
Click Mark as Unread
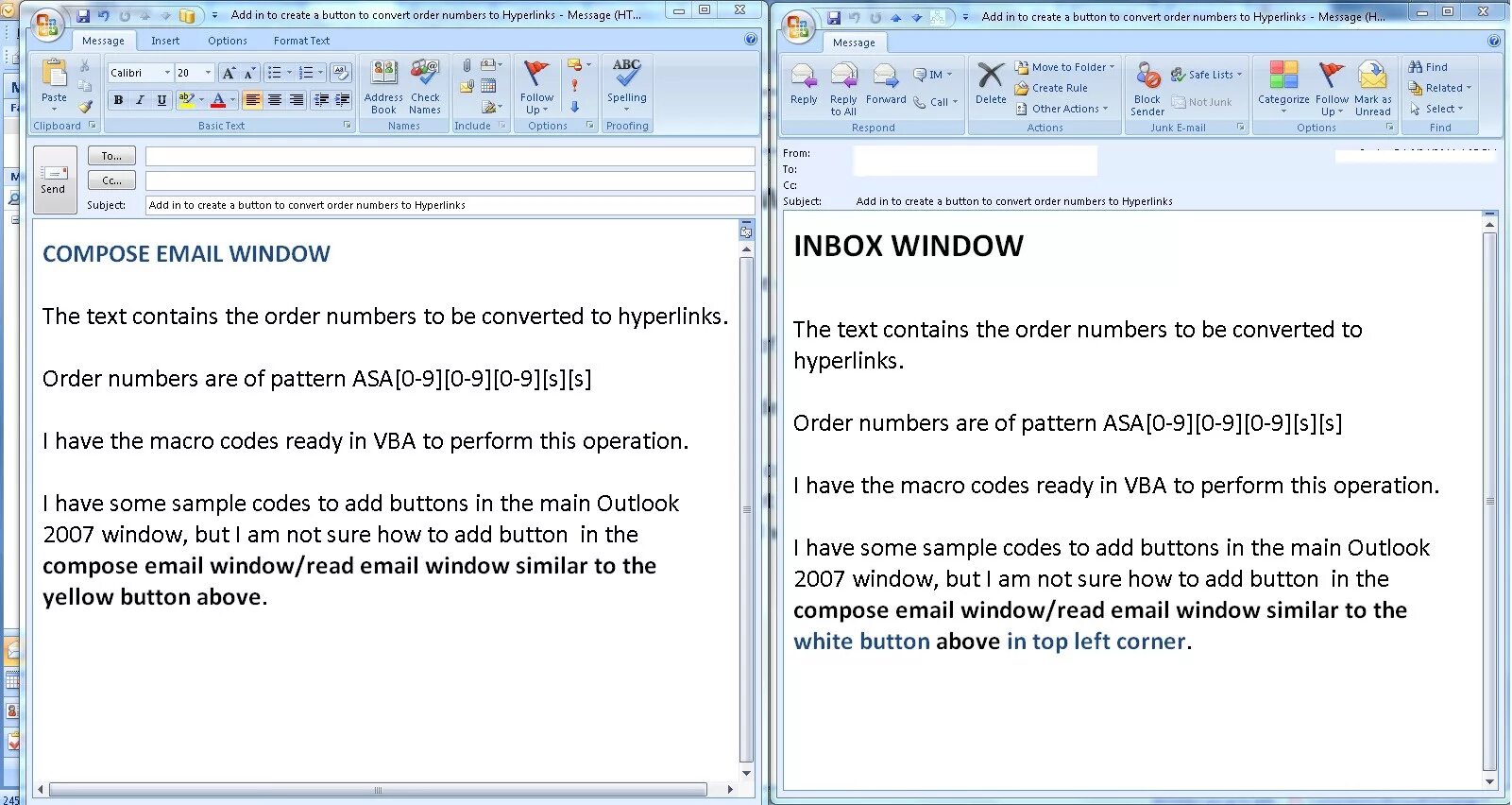[x=1372, y=89]
